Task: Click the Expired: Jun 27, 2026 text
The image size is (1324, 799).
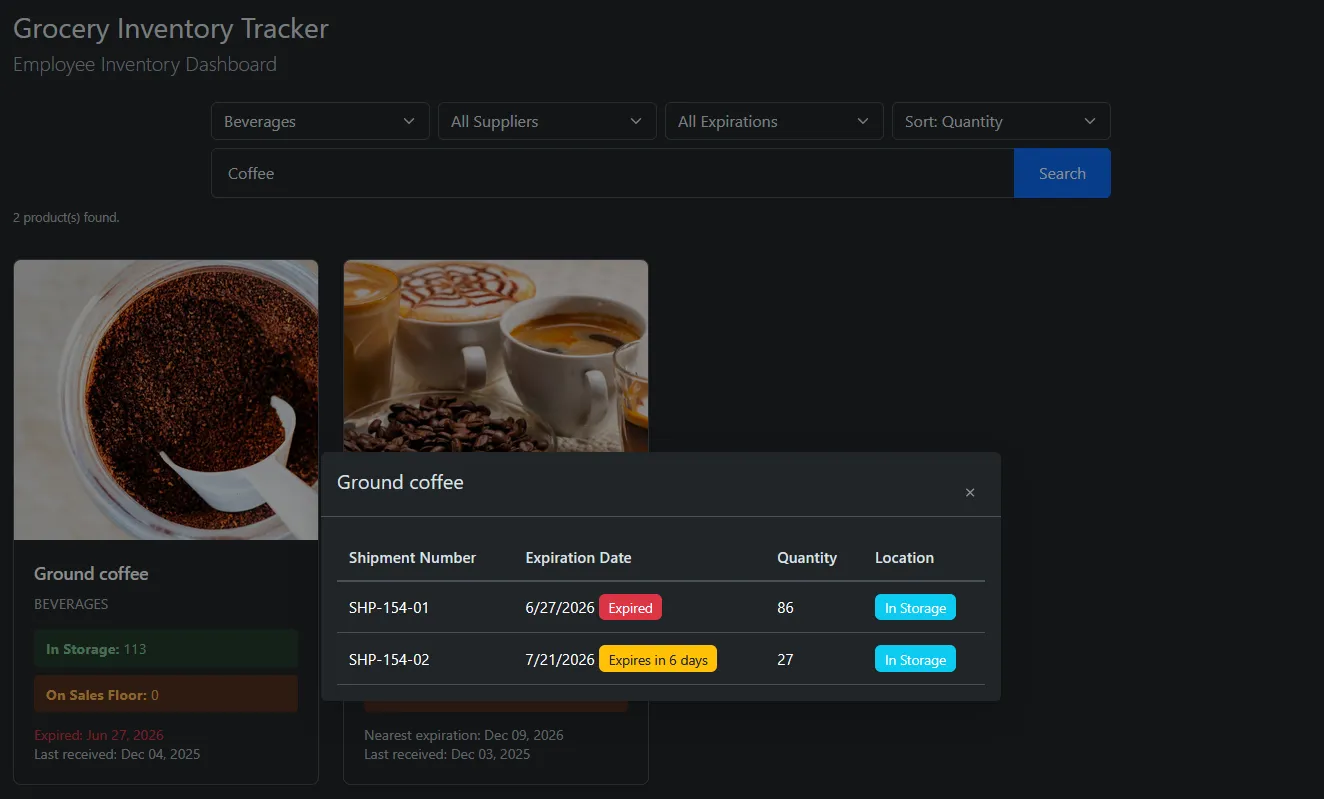Action: (99, 735)
